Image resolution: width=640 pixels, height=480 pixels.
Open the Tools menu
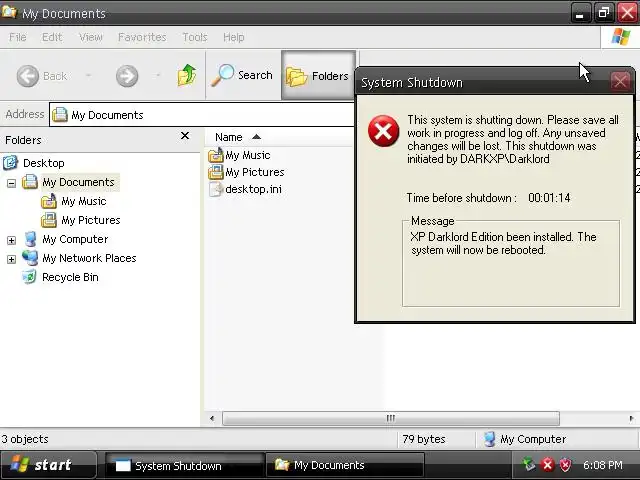click(x=195, y=37)
